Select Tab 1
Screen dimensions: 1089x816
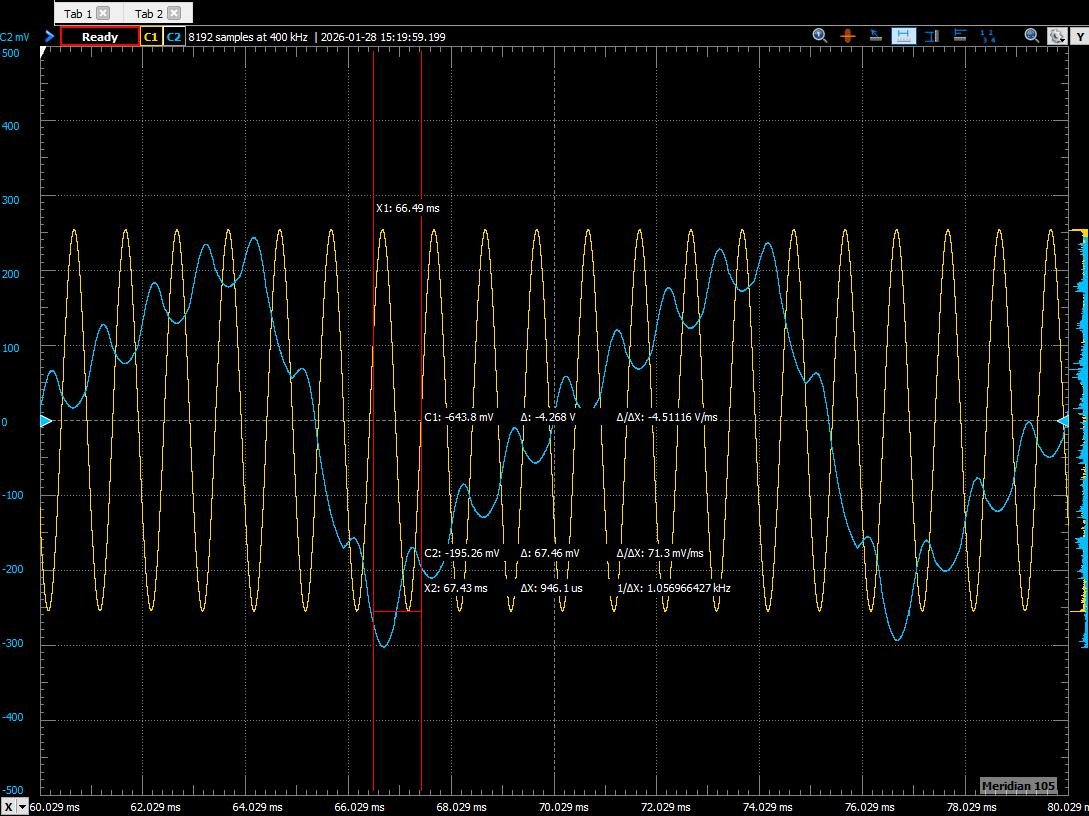(x=78, y=13)
